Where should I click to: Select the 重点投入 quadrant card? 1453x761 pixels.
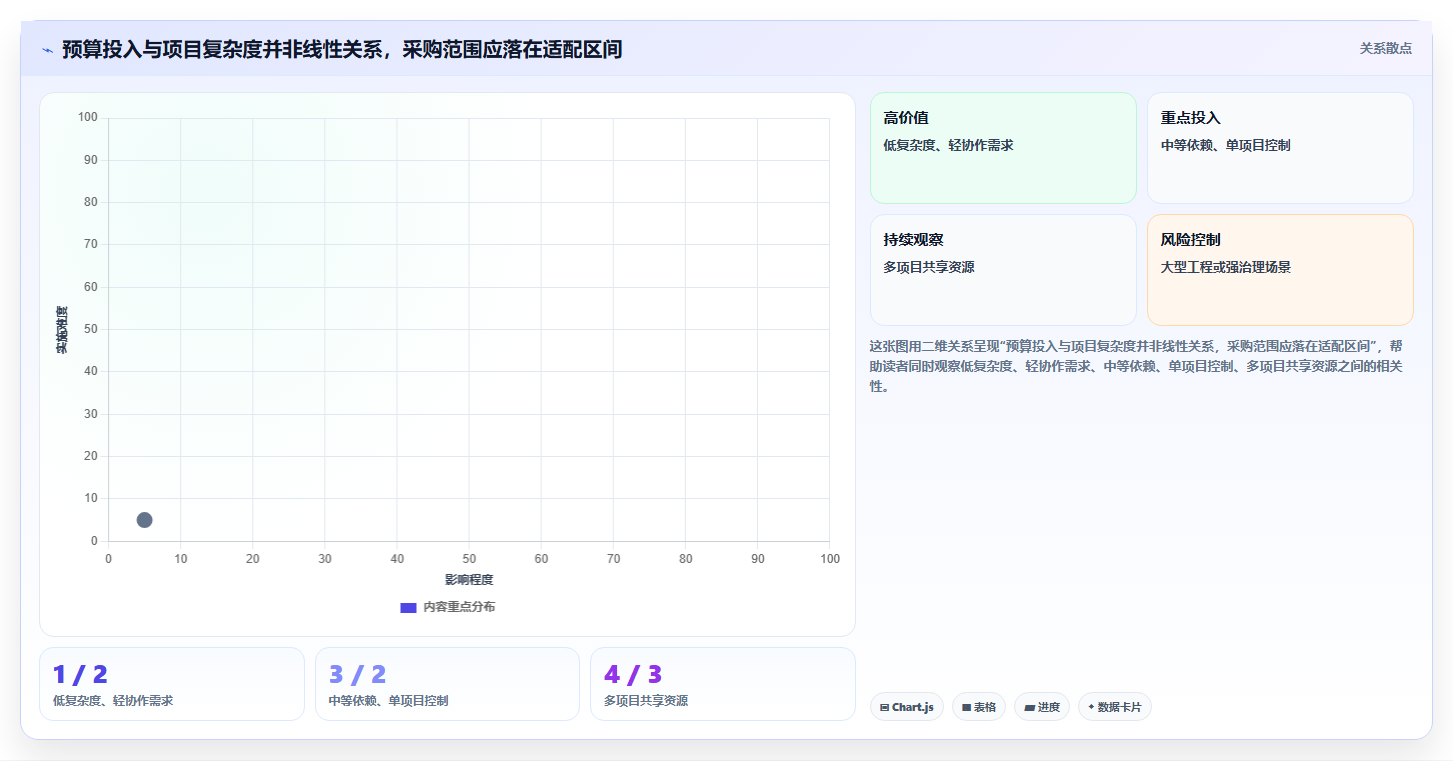point(1280,148)
